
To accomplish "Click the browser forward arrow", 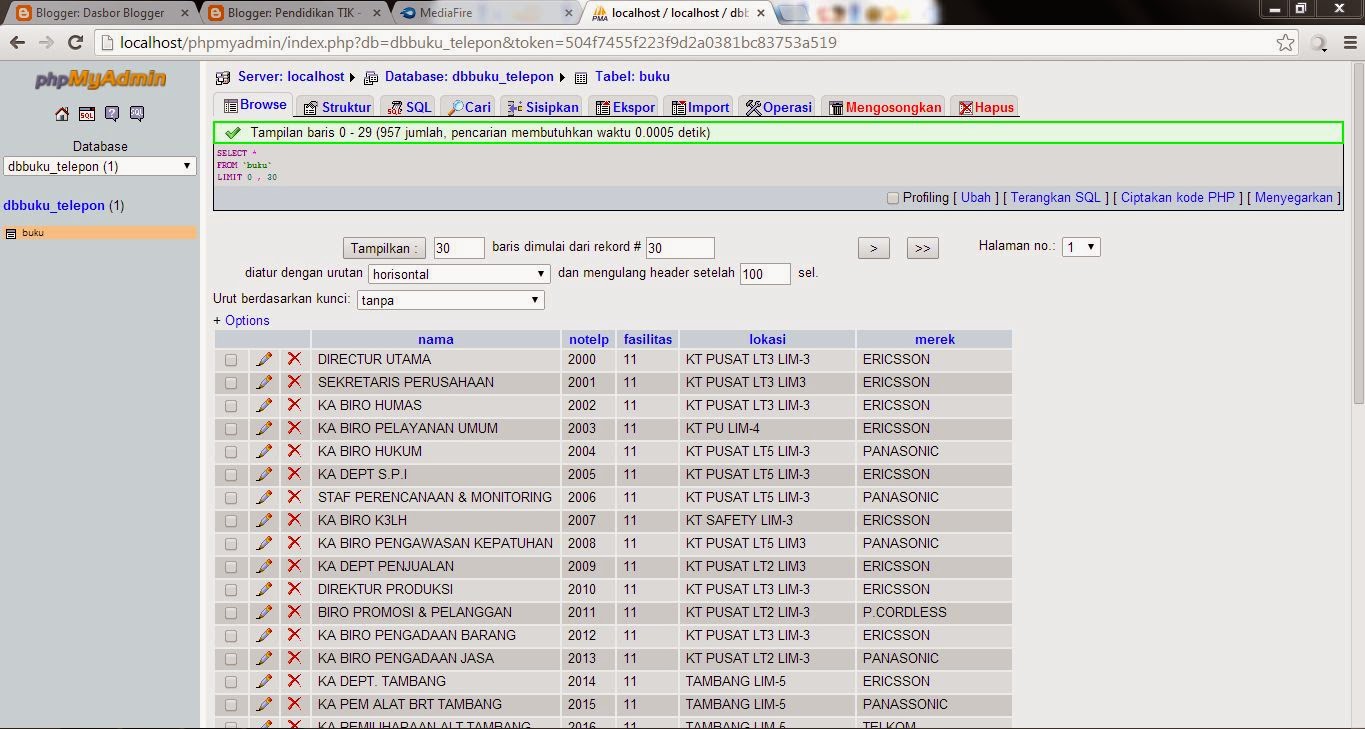I will point(46,43).
